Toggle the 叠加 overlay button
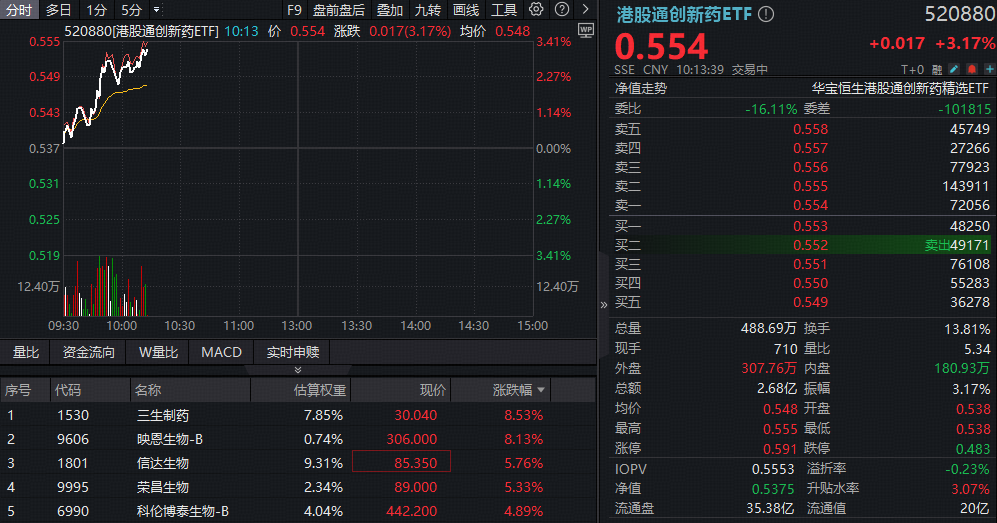This screenshot has width=997, height=523. point(390,10)
